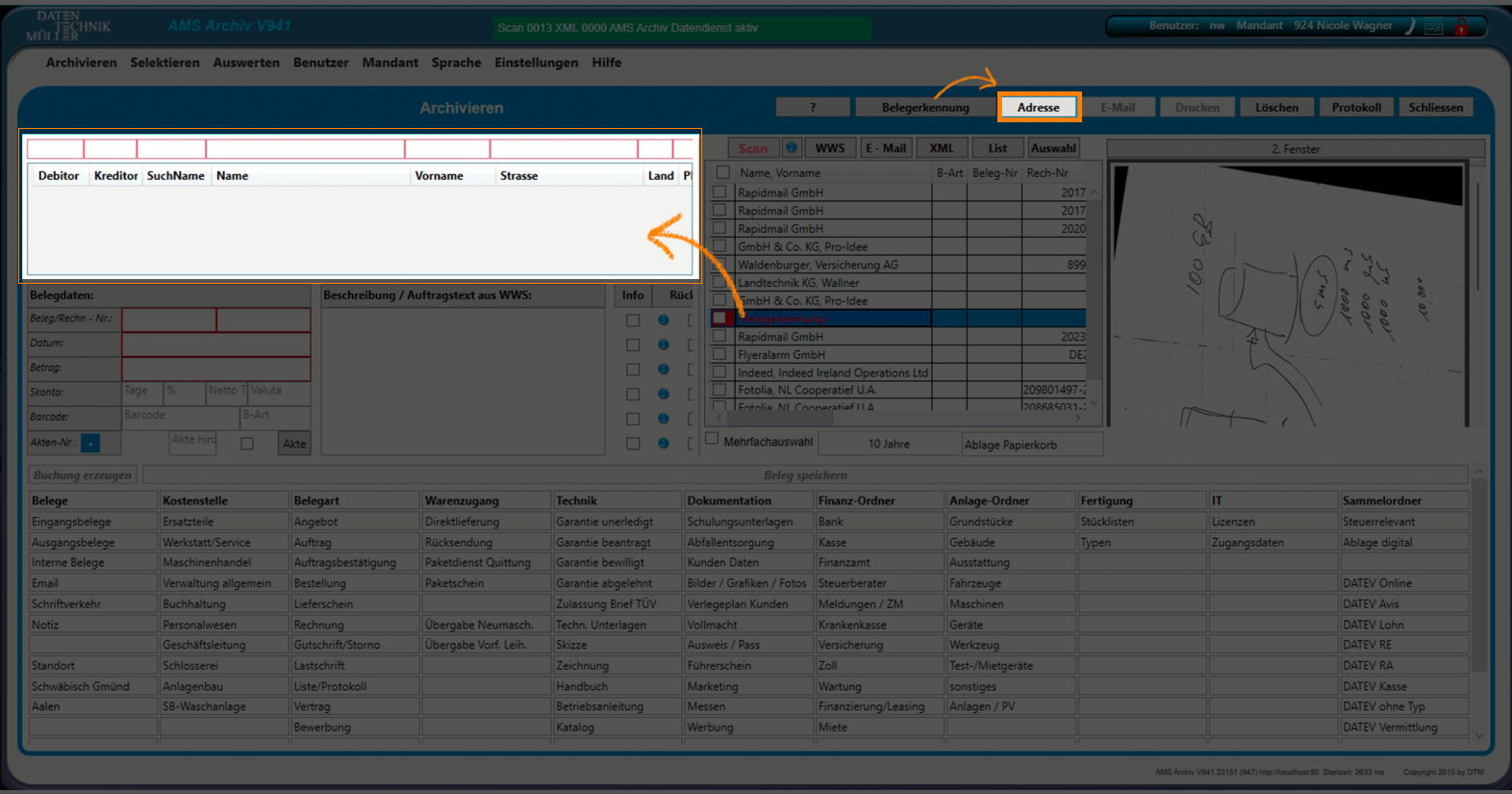This screenshot has height=794, width=1512.
Task: Enable the Mehrfachauswahl checkbox
Action: tap(713, 439)
